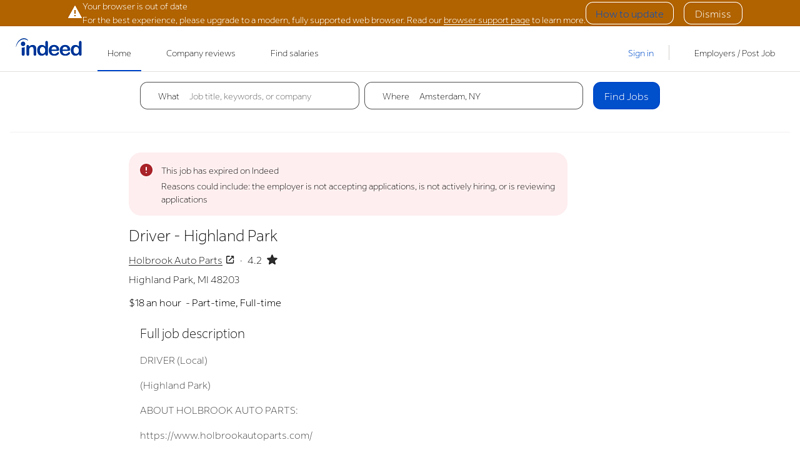Click the Driver - Highland Park job title
800x450 pixels.
tap(203, 236)
